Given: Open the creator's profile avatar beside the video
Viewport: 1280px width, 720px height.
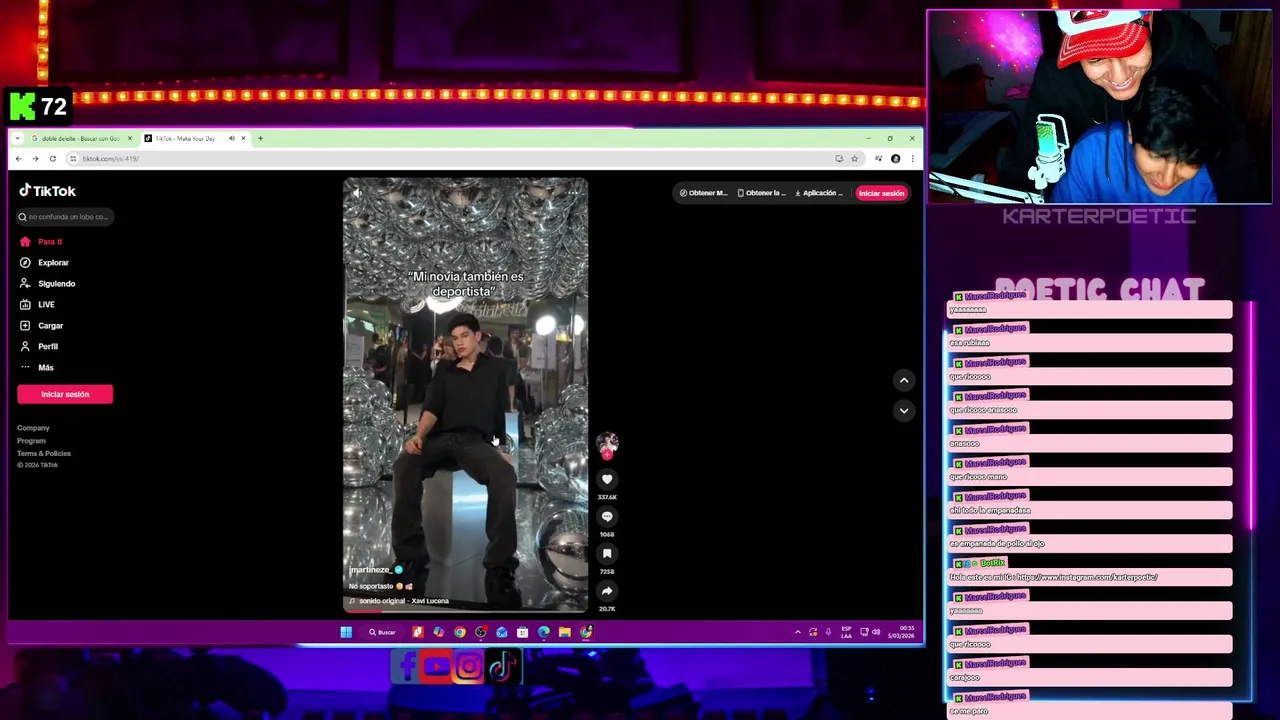Looking at the screenshot, I should 607,442.
